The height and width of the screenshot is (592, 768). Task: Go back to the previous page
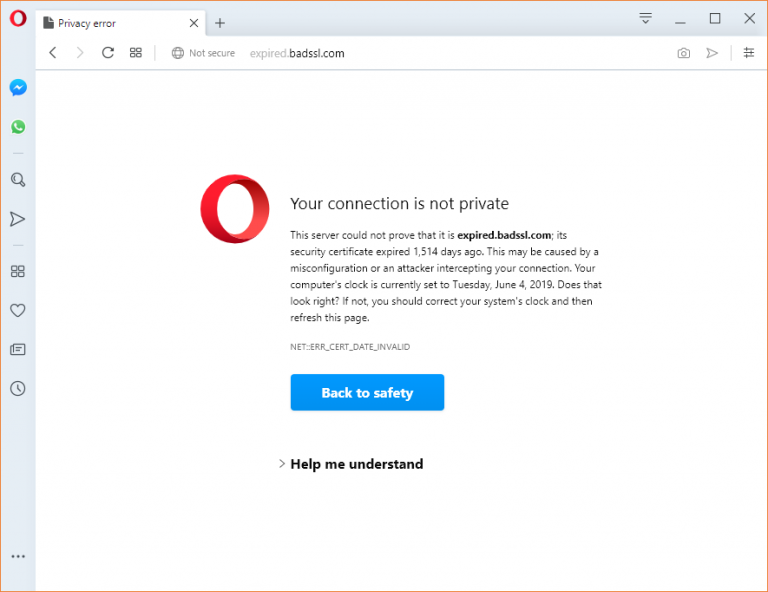53,53
